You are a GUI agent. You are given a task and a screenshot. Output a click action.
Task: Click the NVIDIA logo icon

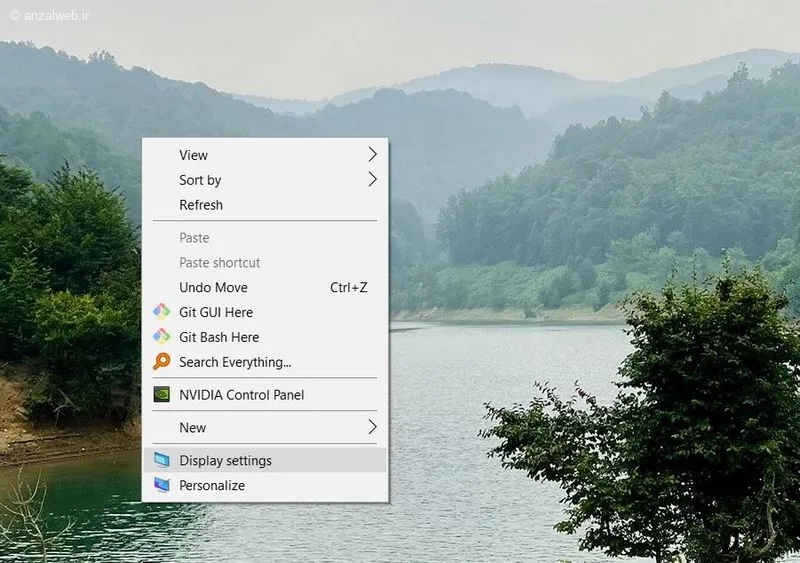point(162,394)
